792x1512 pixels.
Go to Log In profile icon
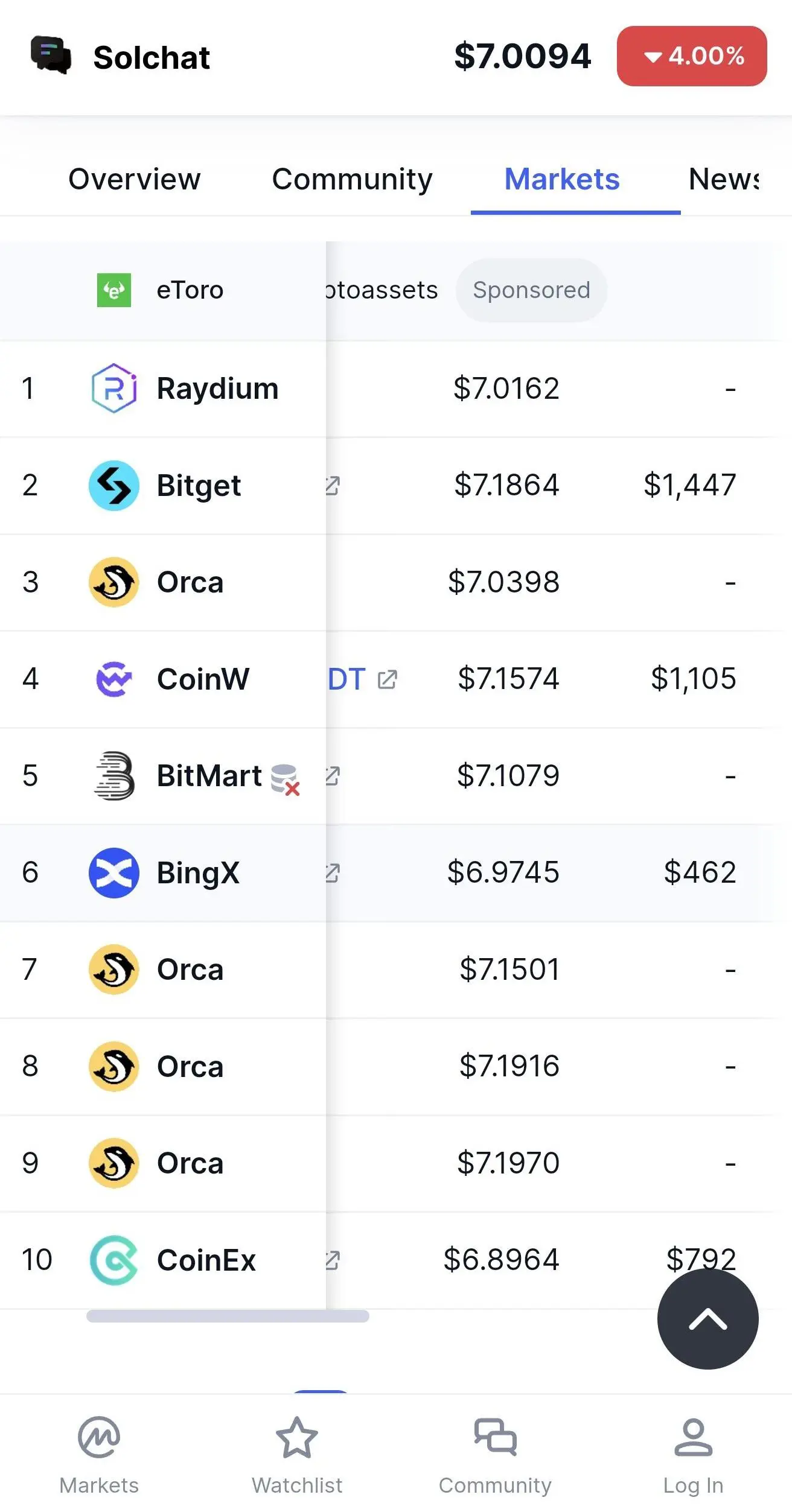pos(693,1437)
